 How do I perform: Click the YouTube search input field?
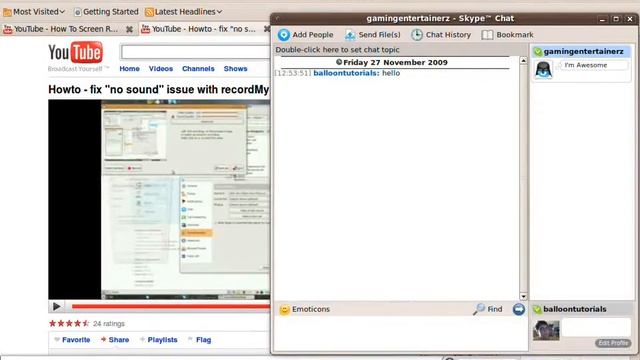tap(195, 52)
